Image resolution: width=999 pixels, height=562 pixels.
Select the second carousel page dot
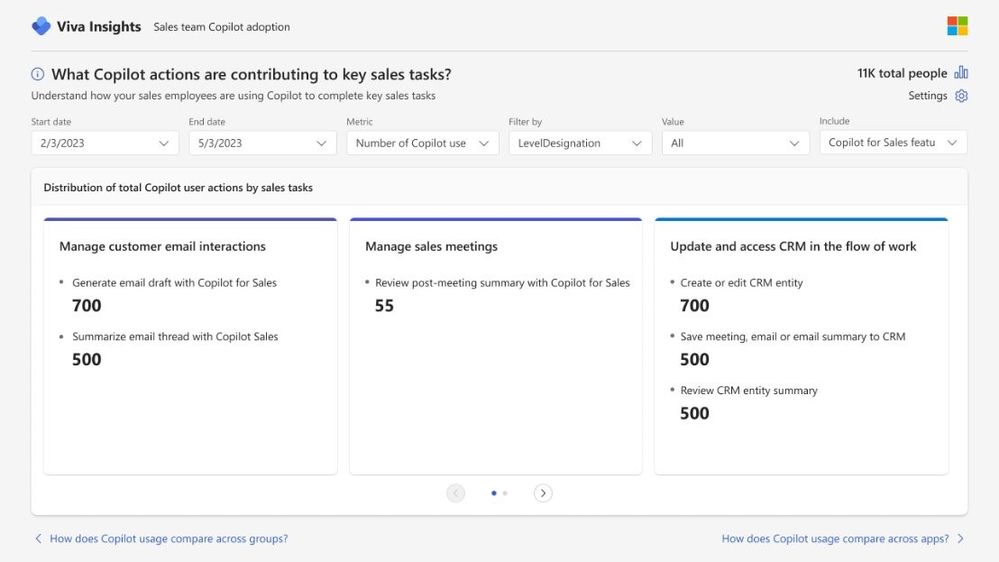click(x=505, y=493)
